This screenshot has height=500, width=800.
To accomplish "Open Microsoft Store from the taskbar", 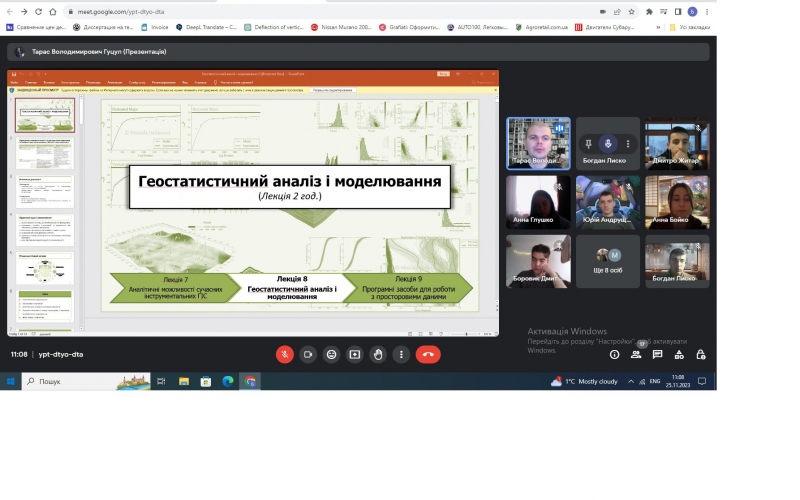I will 206,381.
